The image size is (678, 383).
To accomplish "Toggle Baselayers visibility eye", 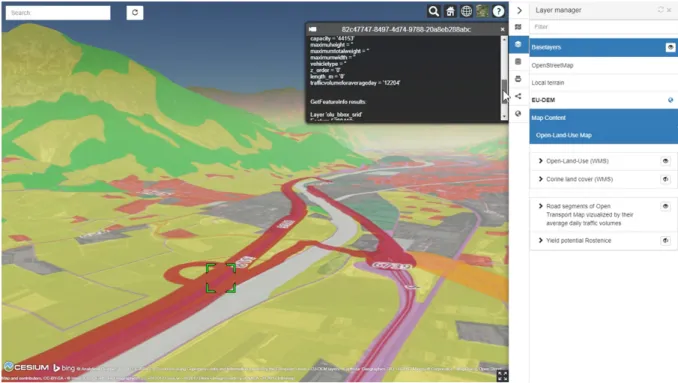I will [x=670, y=47].
